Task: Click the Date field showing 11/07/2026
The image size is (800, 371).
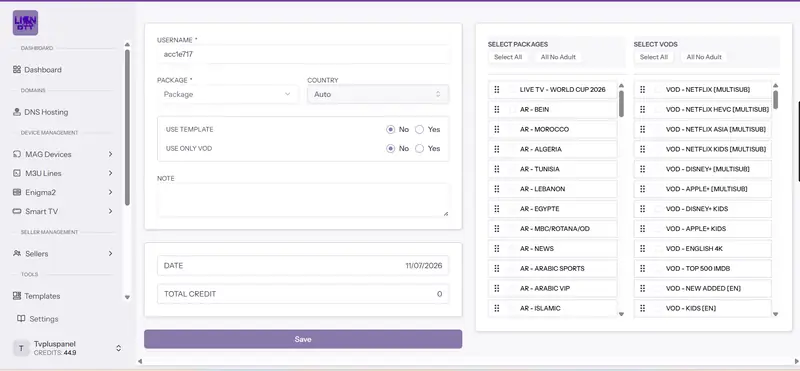Action: (303, 266)
